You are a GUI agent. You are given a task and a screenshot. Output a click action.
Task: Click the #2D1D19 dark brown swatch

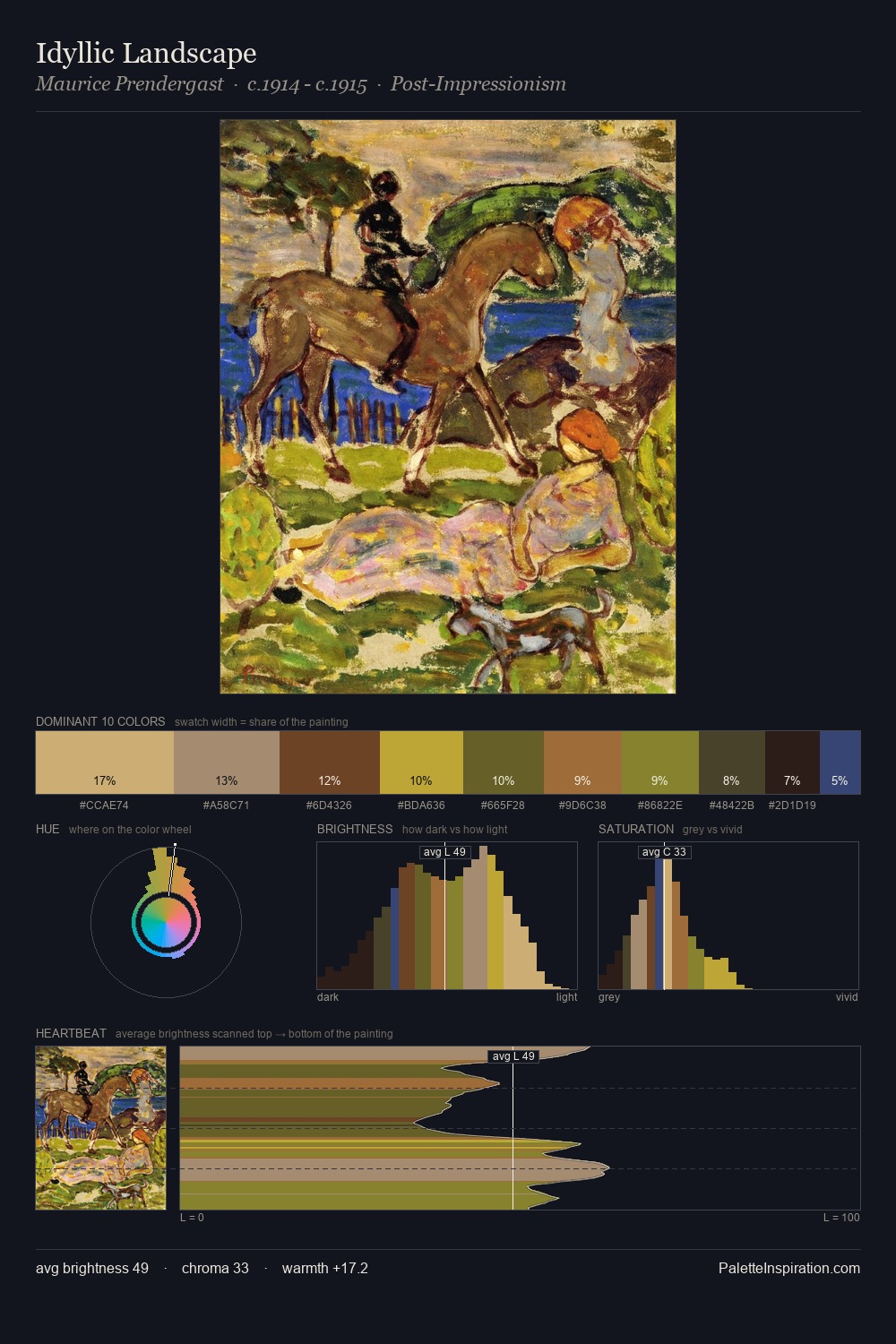click(792, 762)
